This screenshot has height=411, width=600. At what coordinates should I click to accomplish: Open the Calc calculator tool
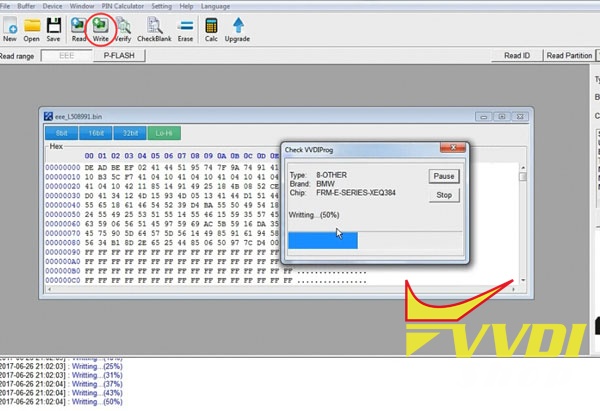[x=211, y=29]
